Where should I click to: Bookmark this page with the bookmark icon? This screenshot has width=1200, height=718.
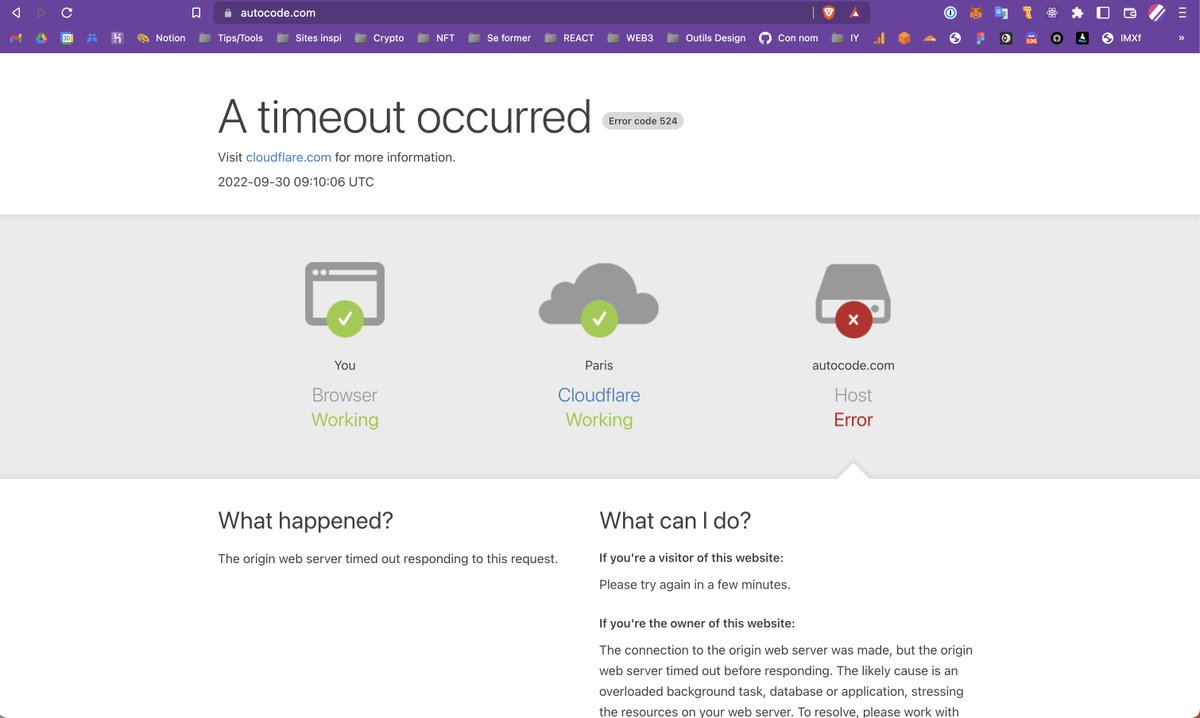197,13
